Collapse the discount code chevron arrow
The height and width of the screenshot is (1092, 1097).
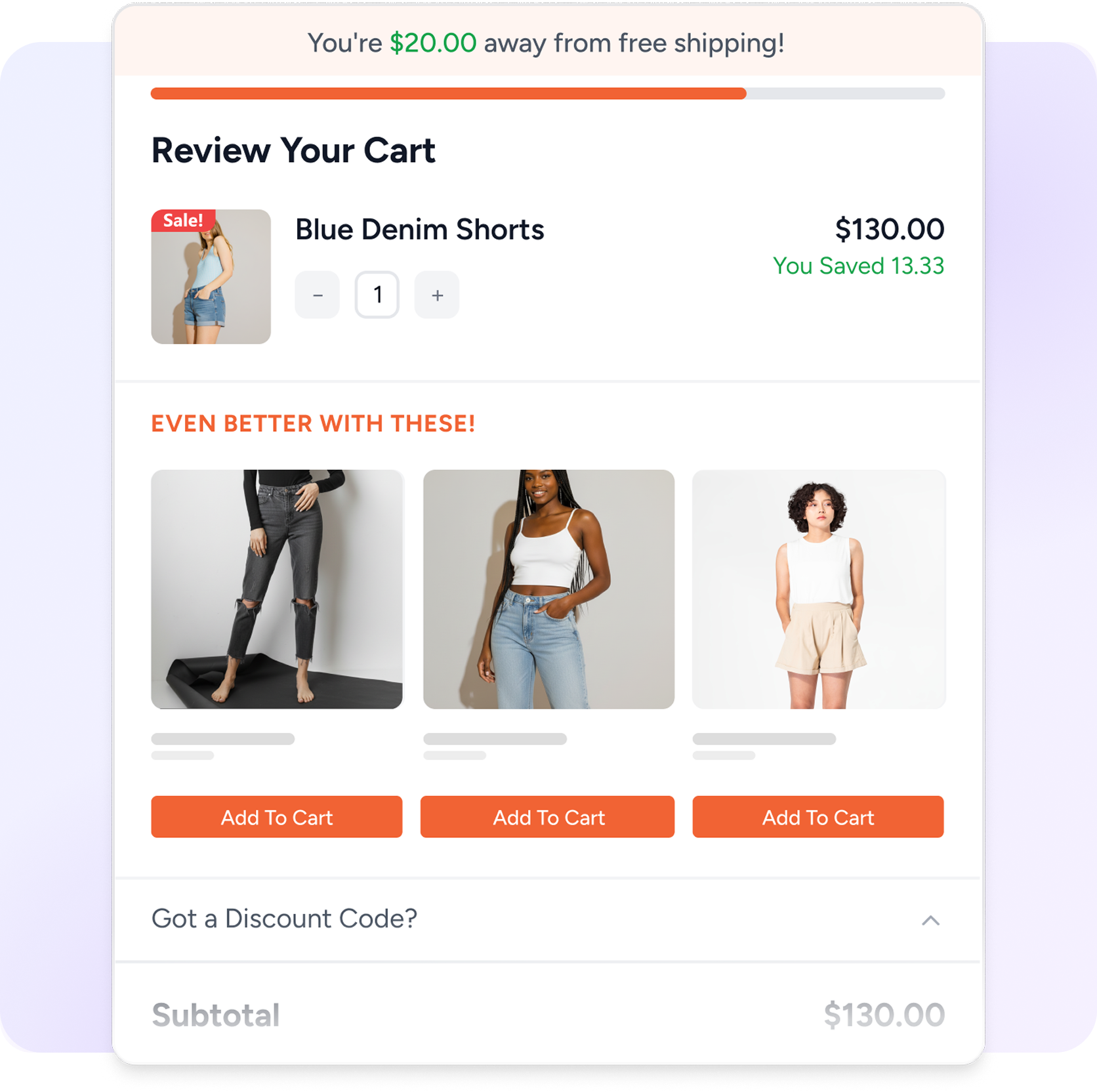(930, 921)
